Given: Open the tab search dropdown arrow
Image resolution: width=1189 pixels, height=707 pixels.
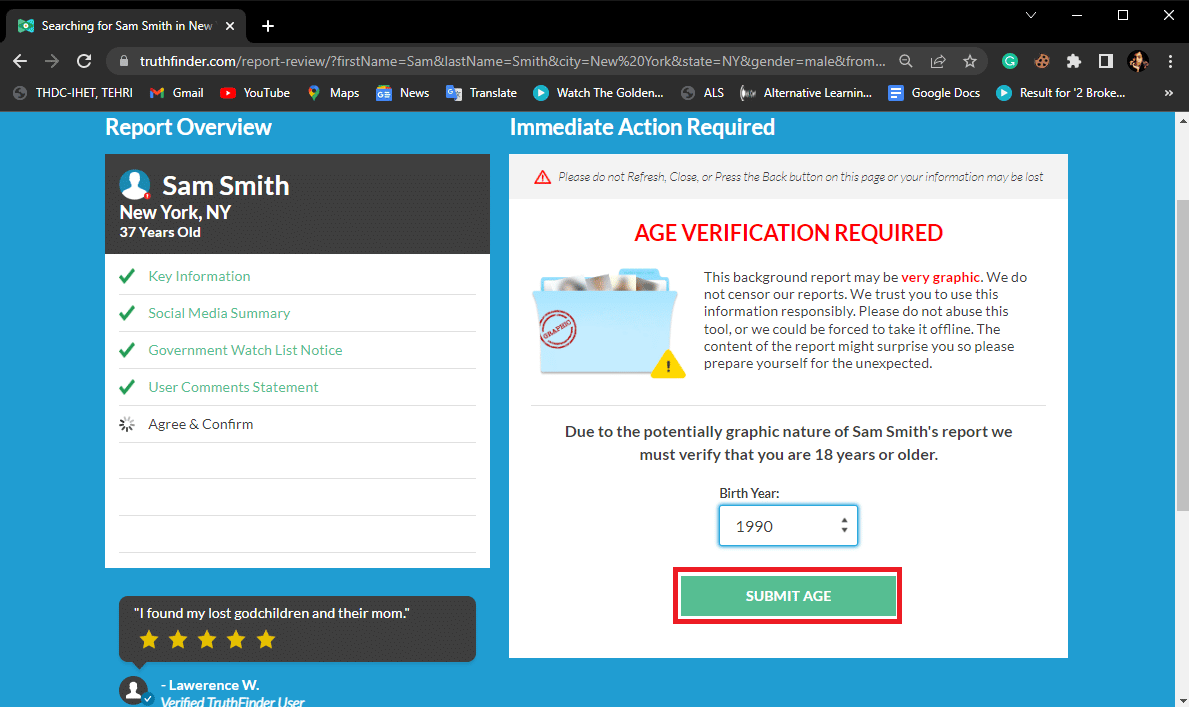Looking at the screenshot, I should pos(1031,15).
